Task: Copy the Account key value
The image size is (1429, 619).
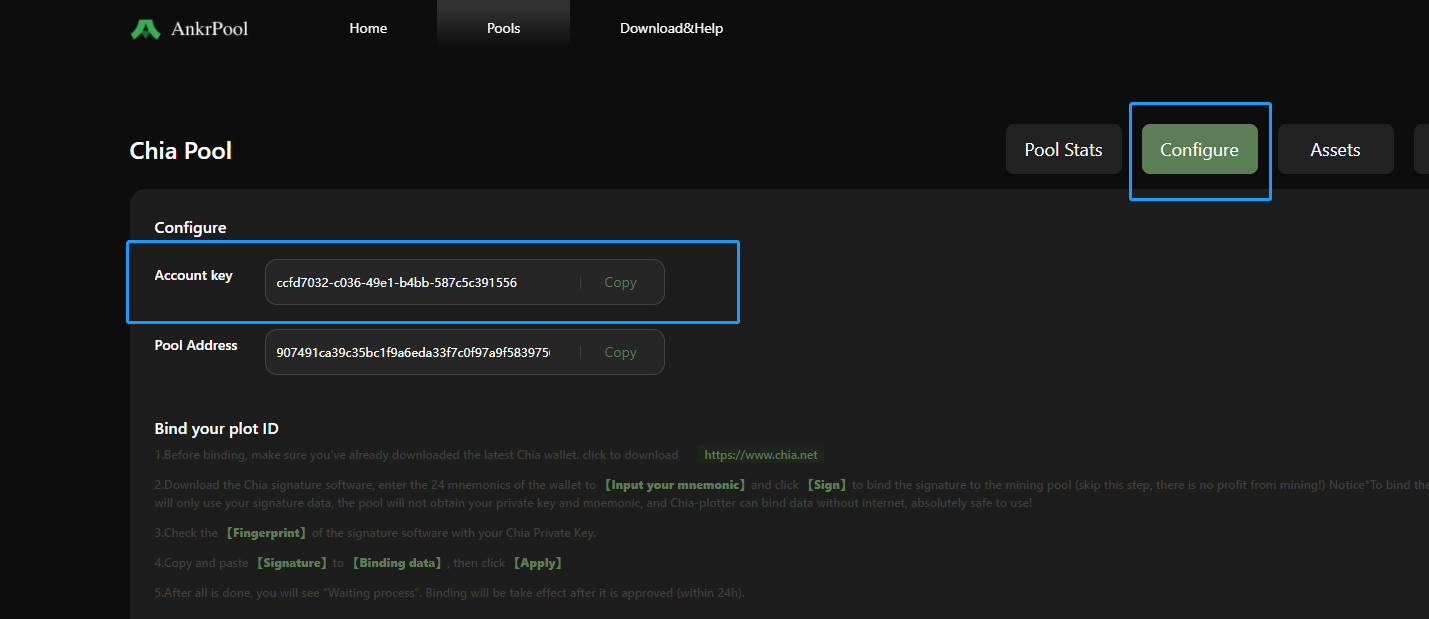Action: pyautogui.click(x=620, y=283)
